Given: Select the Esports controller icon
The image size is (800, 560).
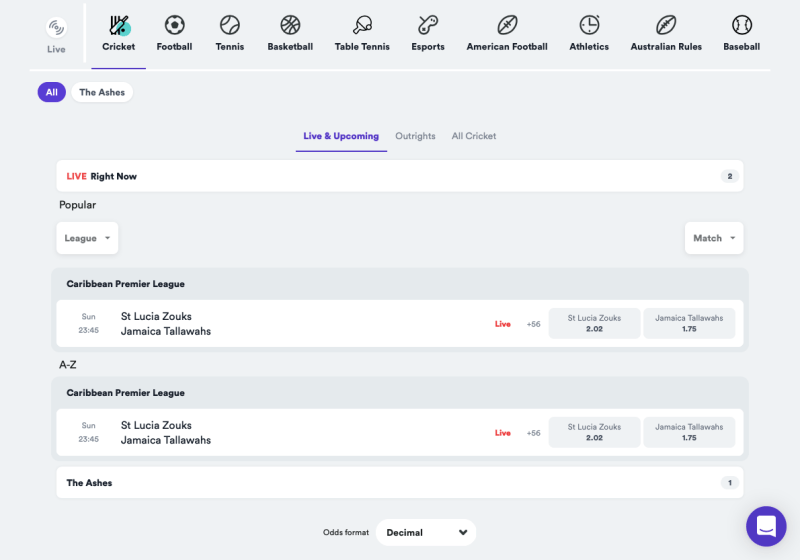Looking at the screenshot, I should [428, 26].
